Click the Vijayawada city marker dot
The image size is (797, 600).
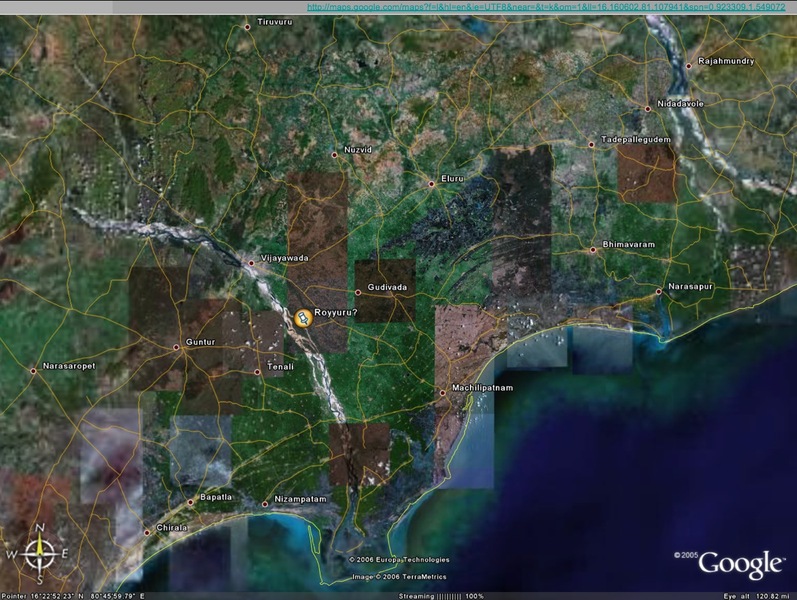click(x=251, y=263)
